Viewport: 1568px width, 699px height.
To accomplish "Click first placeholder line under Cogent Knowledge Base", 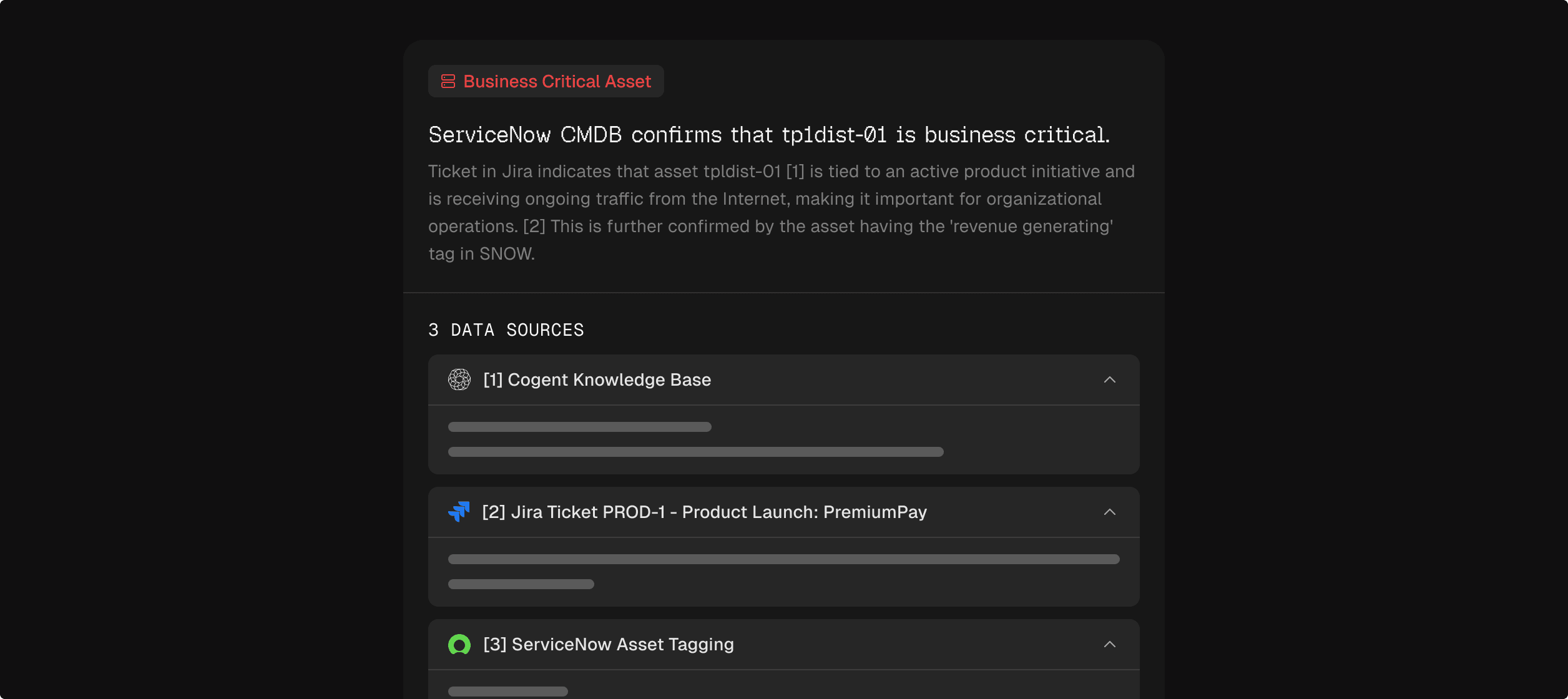I will click(x=579, y=427).
